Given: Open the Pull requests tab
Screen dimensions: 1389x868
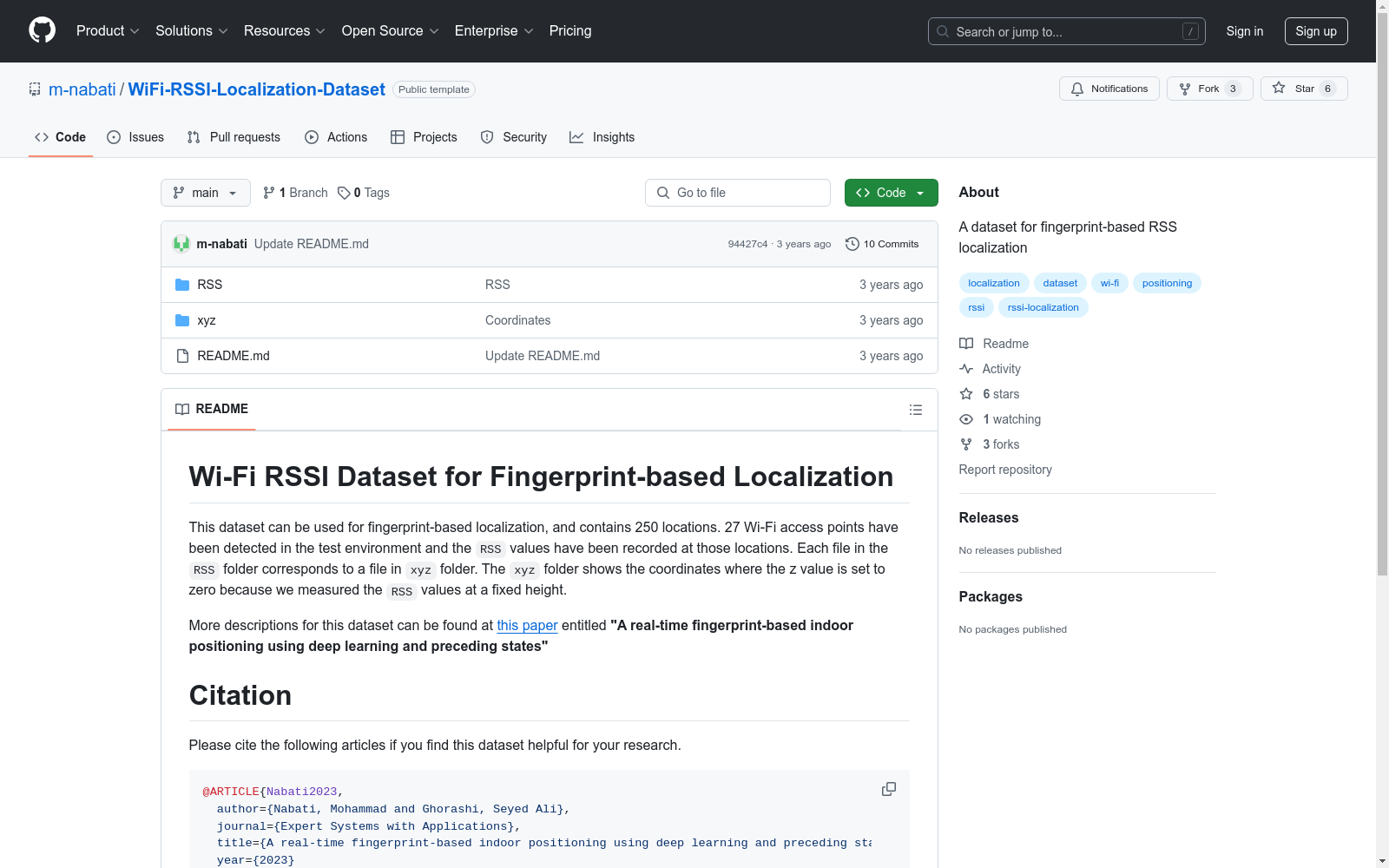Looking at the screenshot, I should point(234,137).
